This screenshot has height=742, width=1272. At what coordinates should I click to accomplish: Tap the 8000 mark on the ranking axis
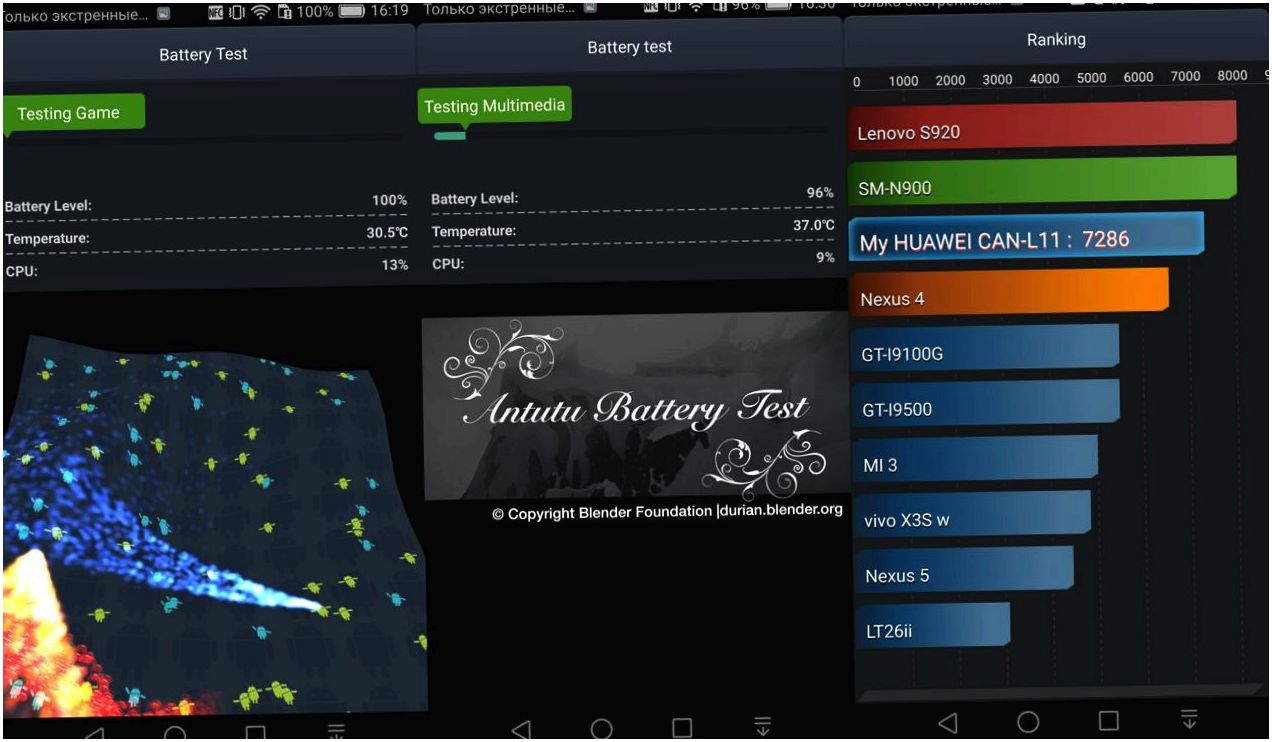pos(1232,75)
